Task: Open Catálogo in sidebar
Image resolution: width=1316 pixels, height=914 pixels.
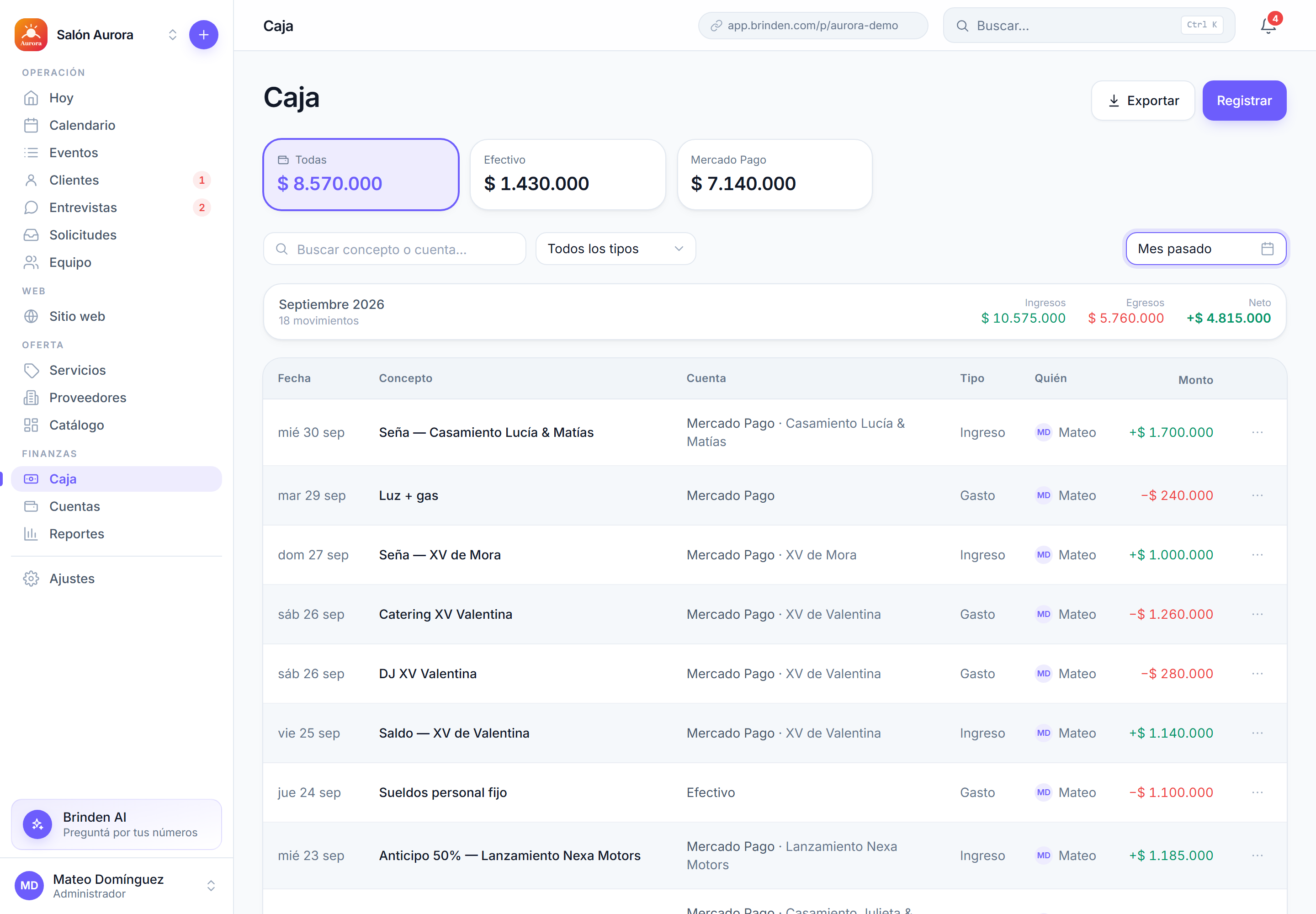Action: coord(116,425)
